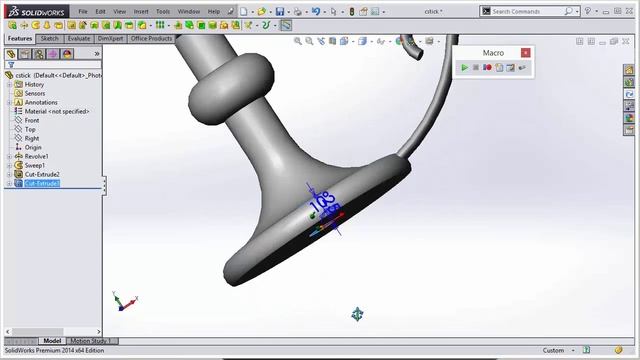This screenshot has height=360, width=640.
Task: Open the Edit menu
Action: point(100,11)
